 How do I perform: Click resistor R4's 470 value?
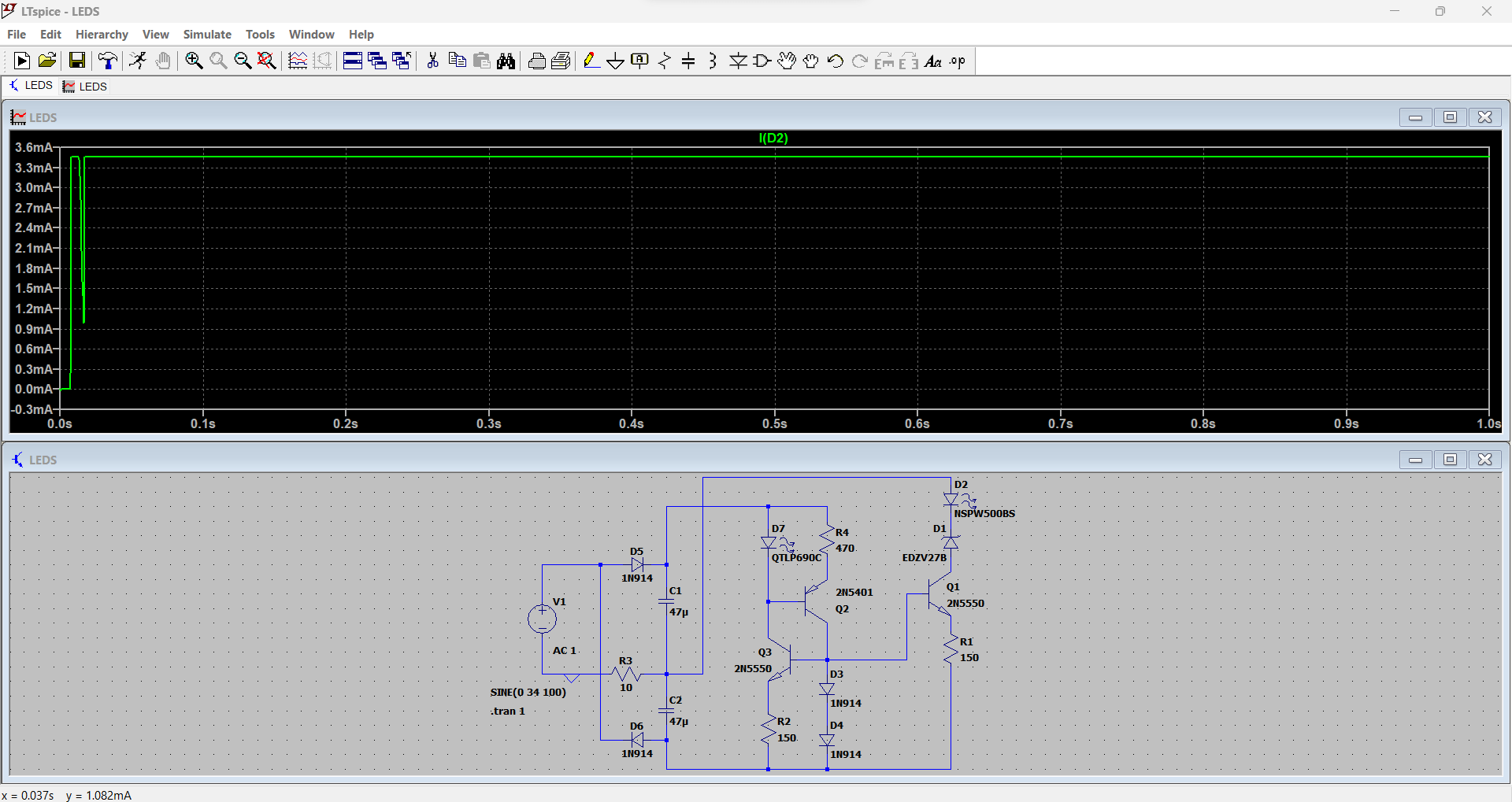[845, 549]
